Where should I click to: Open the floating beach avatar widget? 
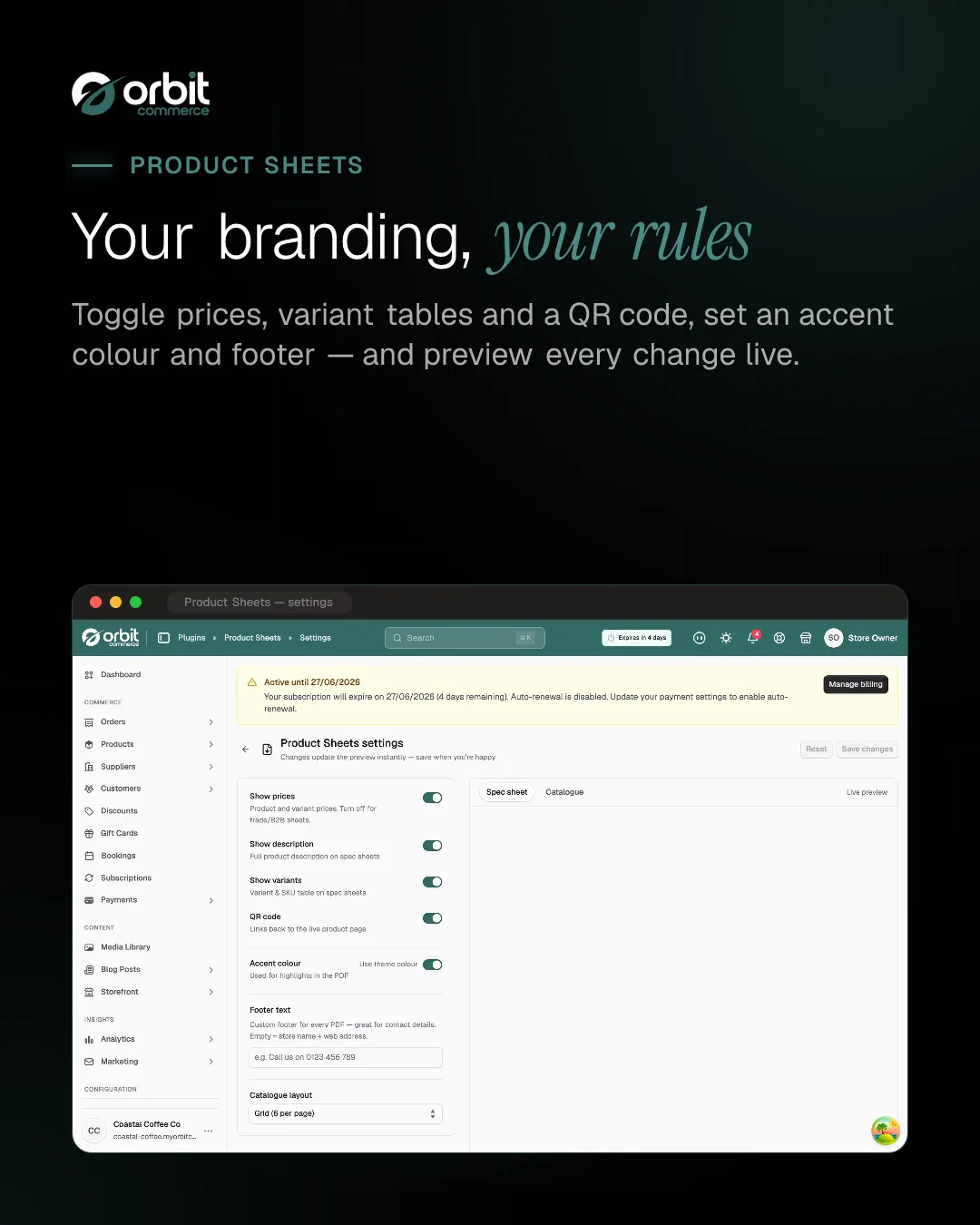[x=886, y=1131]
